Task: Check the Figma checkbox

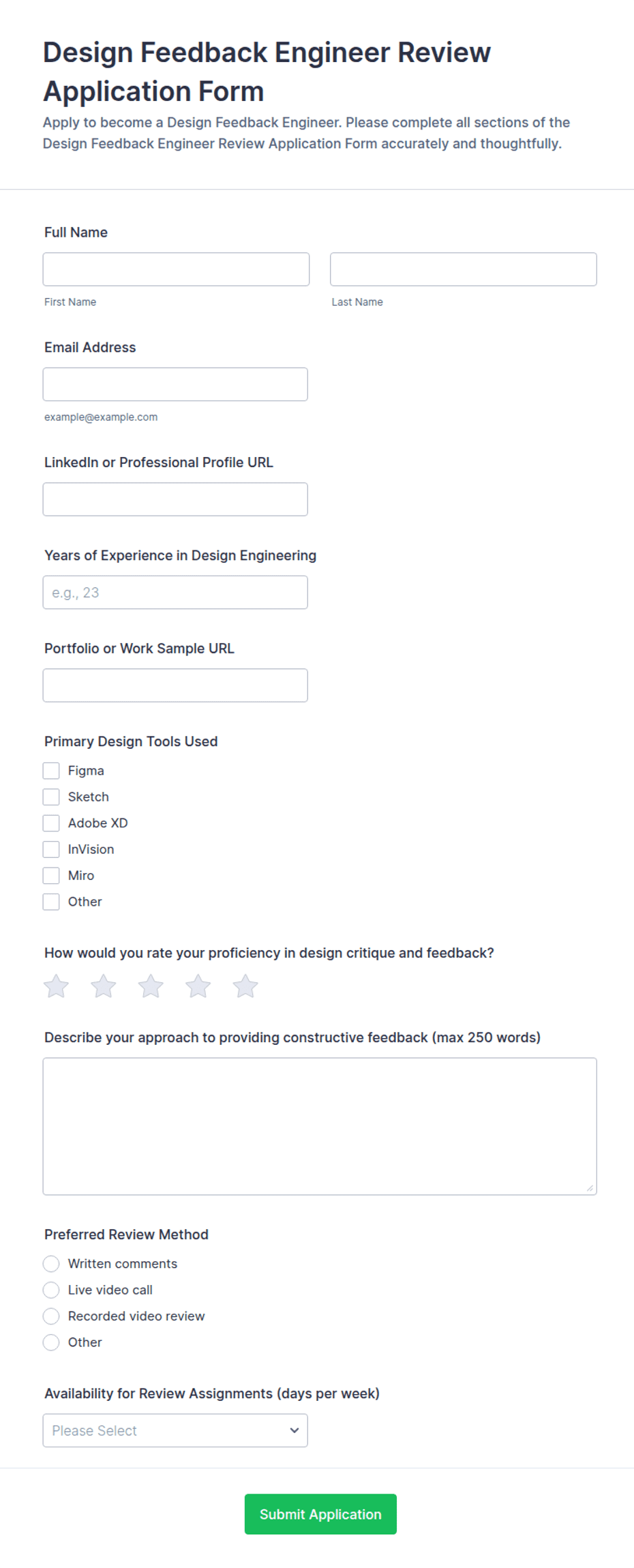Action: pyautogui.click(x=51, y=771)
